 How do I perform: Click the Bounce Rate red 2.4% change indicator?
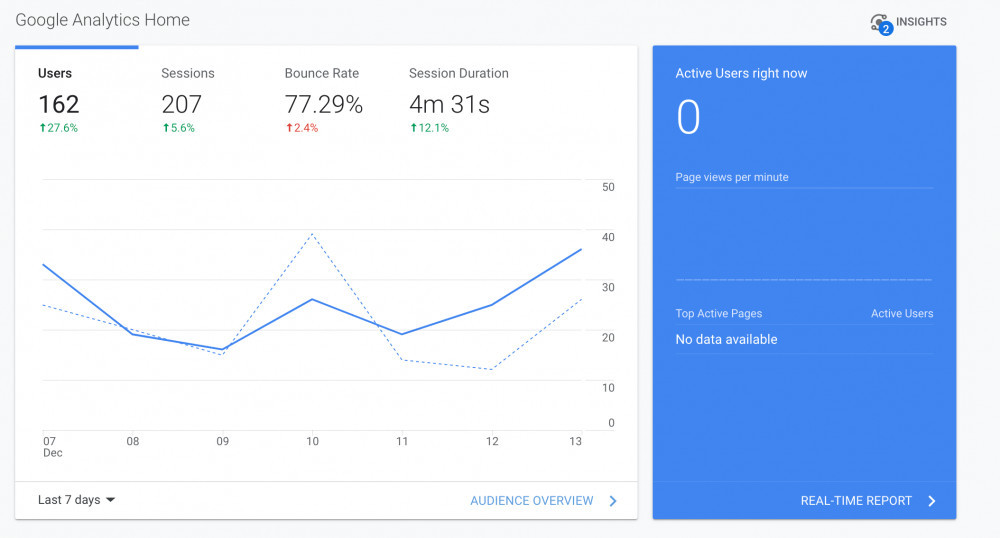[302, 128]
